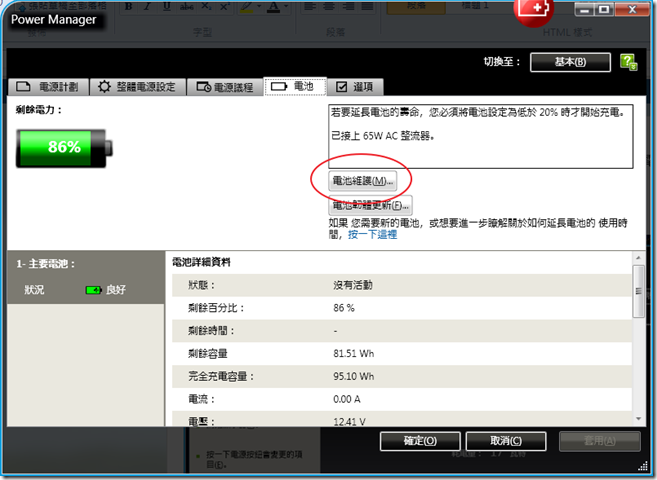Open the 選項 tab
The image size is (657, 480).
click(355, 87)
